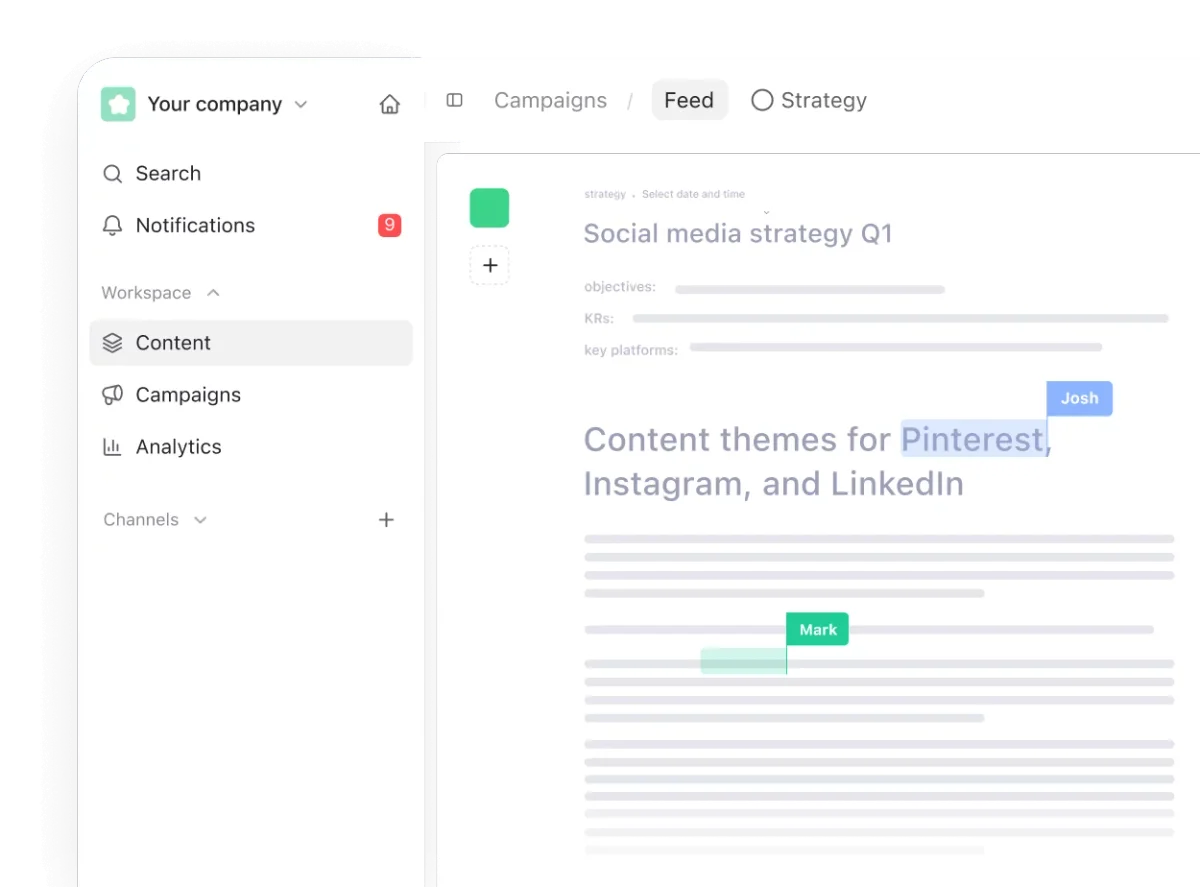This screenshot has height=887, width=1200.
Task: Expand the Channels section
Action: [199, 519]
